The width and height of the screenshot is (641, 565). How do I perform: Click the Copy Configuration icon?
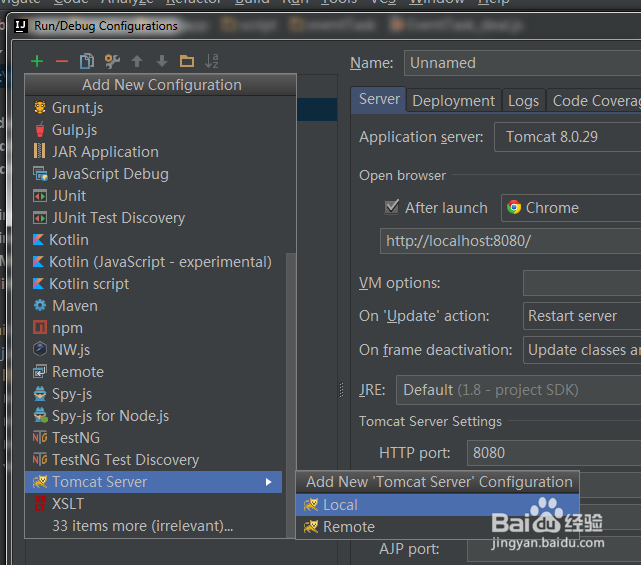[x=87, y=61]
